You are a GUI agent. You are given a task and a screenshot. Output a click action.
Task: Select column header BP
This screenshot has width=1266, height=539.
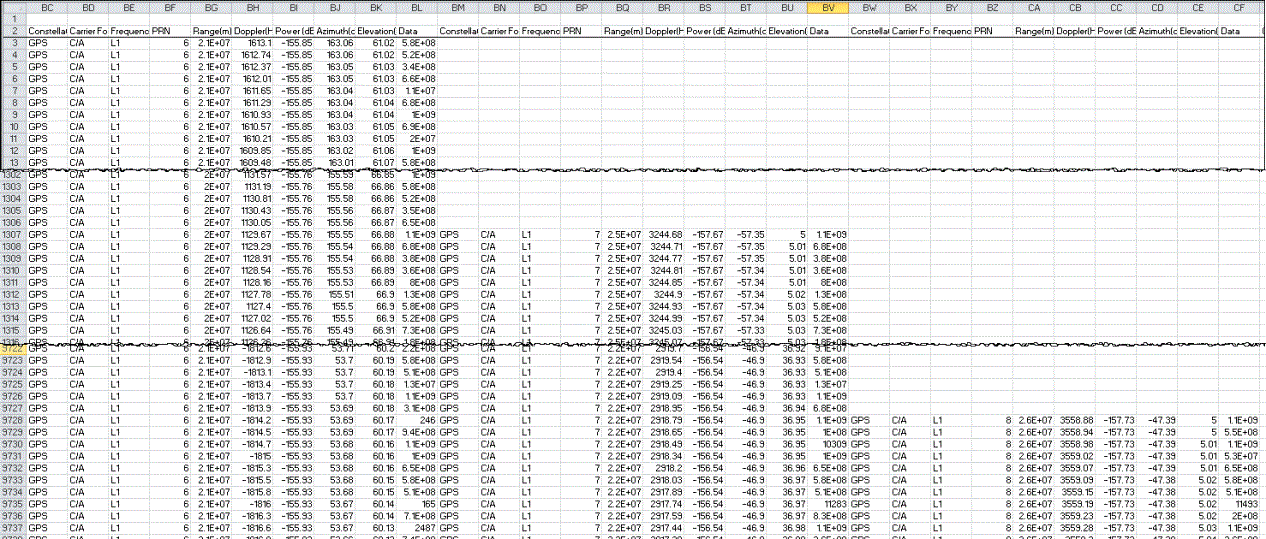tap(580, 7)
